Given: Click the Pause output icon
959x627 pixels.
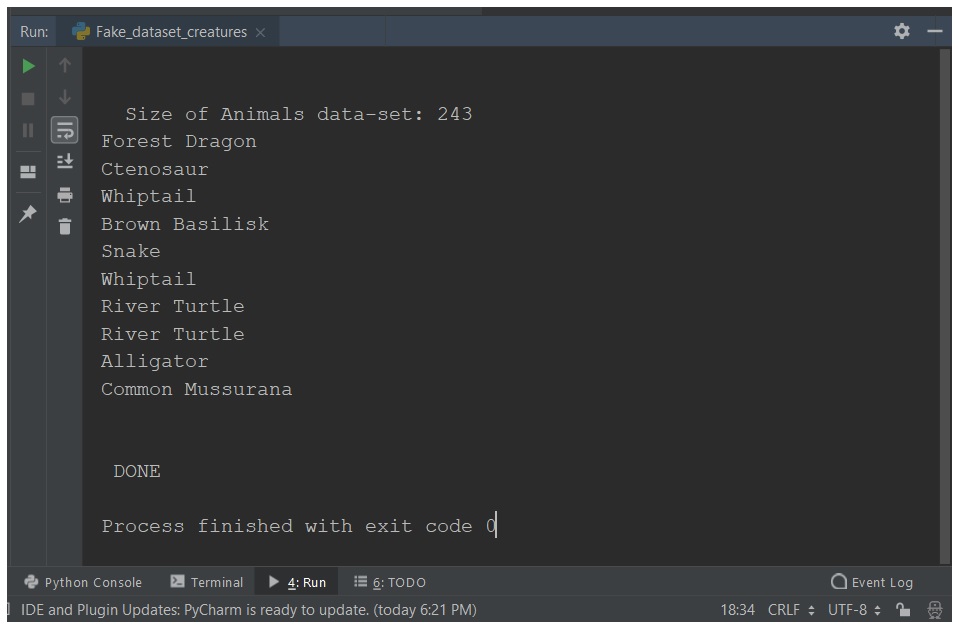Looking at the screenshot, I should tap(28, 130).
